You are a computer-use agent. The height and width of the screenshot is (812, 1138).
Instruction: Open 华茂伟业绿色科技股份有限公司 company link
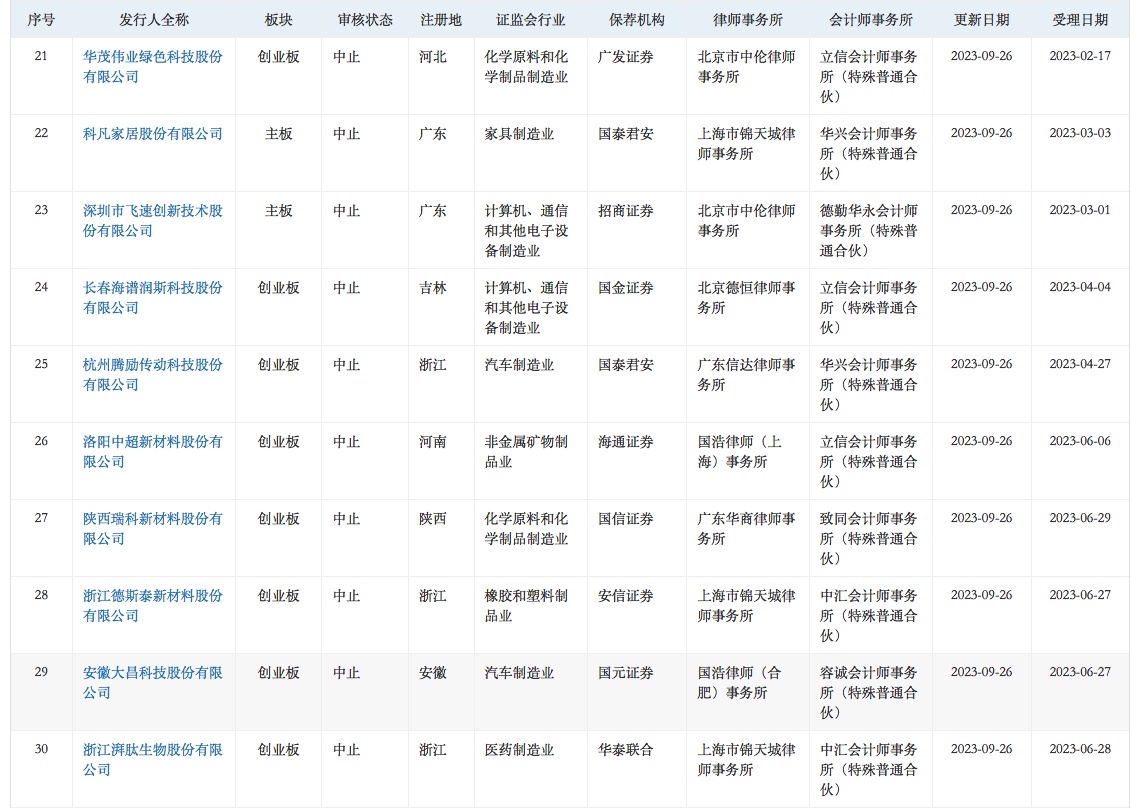152,67
